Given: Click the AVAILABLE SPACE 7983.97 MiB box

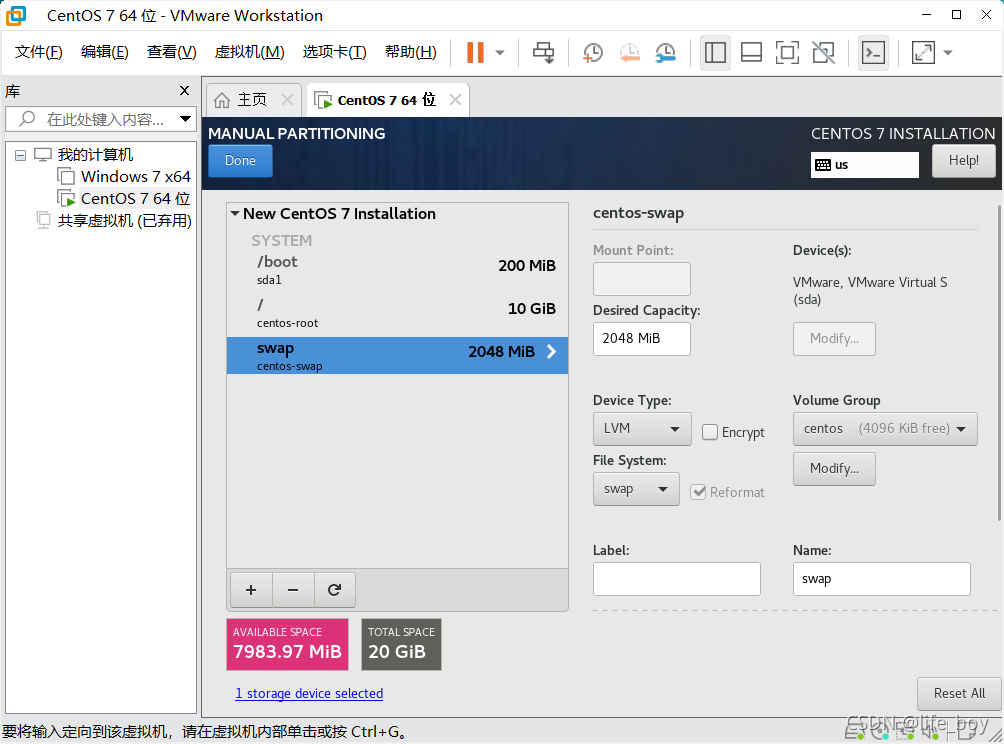Looking at the screenshot, I should coord(287,644).
